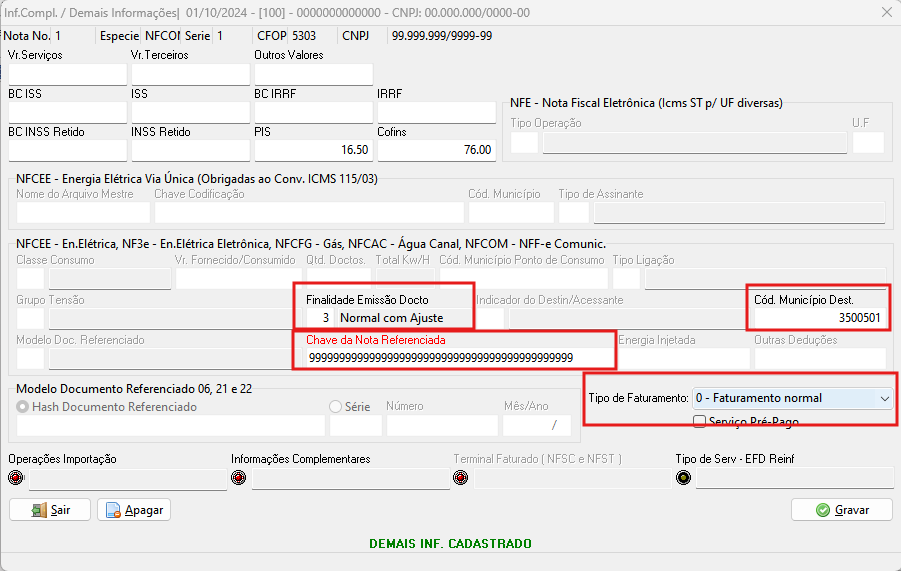Click the Nota No. field
This screenshot has height=571, width=901.
(x=73, y=36)
